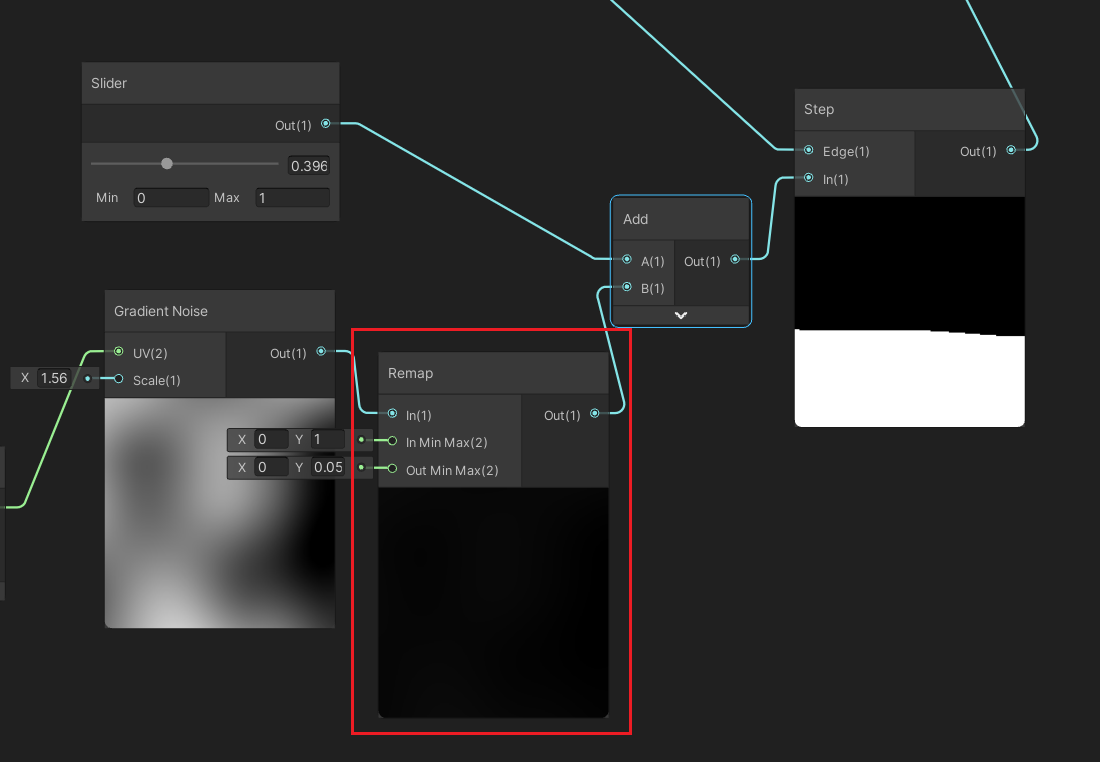This screenshot has width=1100, height=762.
Task: Click the Scale X field showing 1.56
Action: pyautogui.click(x=54, y=378)
